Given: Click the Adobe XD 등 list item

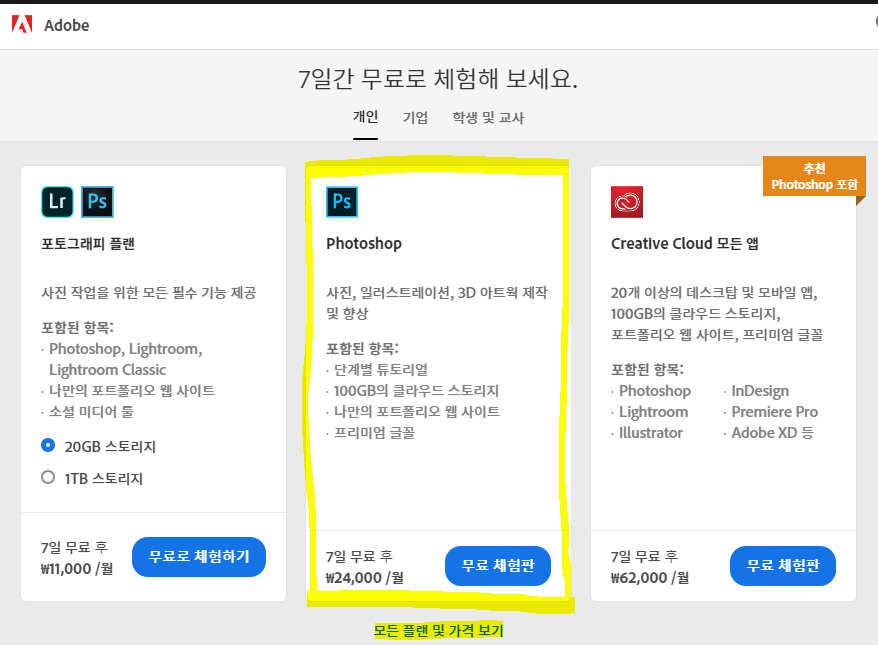Looking at the screenshot, I should point(773,433).
